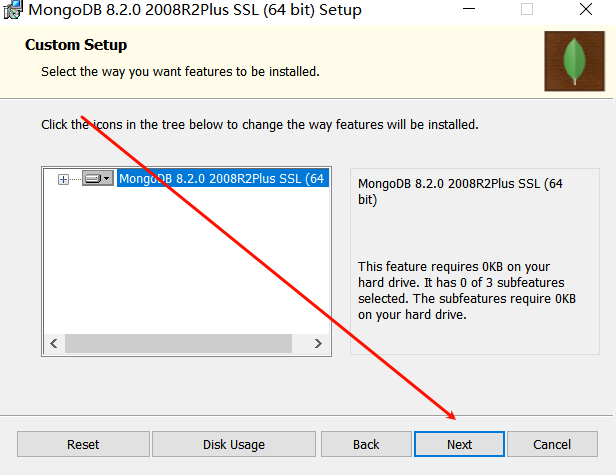Expand the MongoDB feature tree node
Screen dimensions: 616x475
coord(63,180)
